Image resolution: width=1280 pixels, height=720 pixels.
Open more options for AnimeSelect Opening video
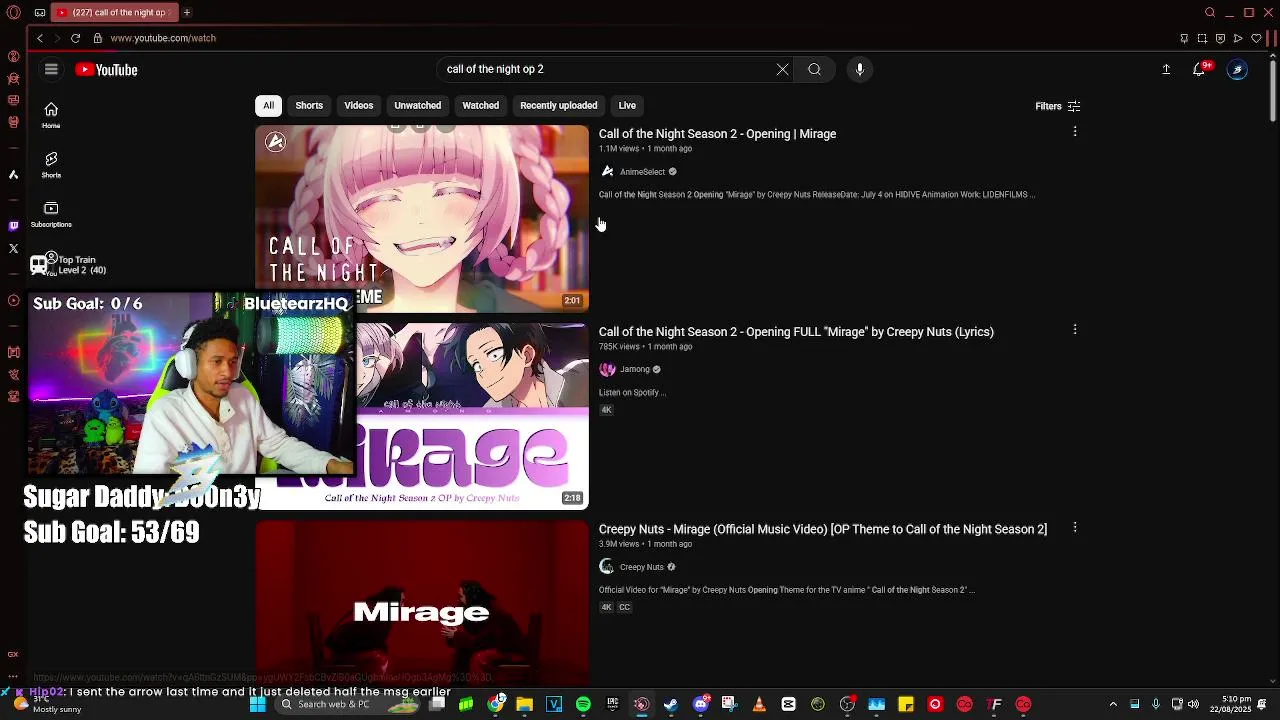point(1075,131)
